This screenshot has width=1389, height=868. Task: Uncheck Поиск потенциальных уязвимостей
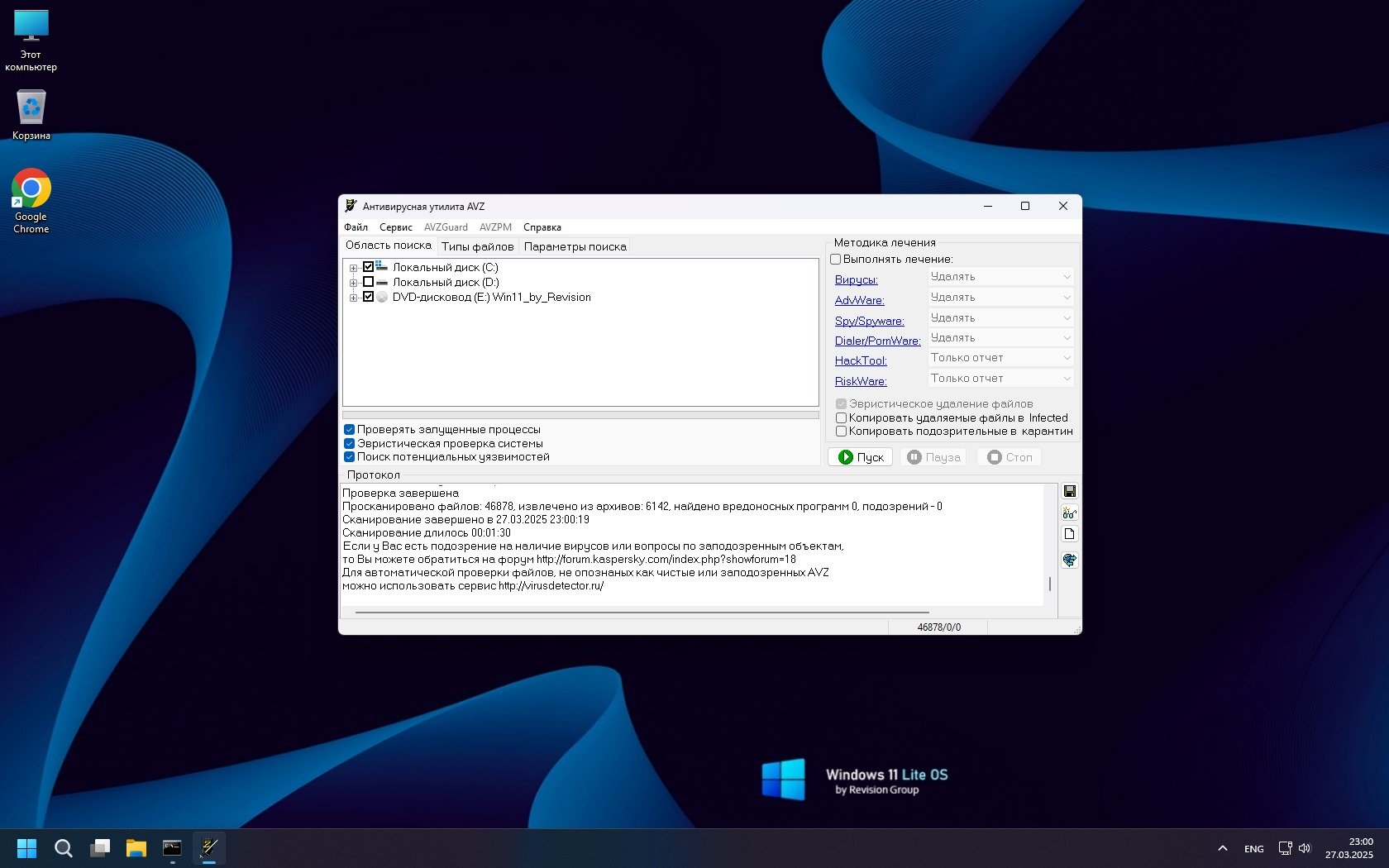(x=349, y=457)
